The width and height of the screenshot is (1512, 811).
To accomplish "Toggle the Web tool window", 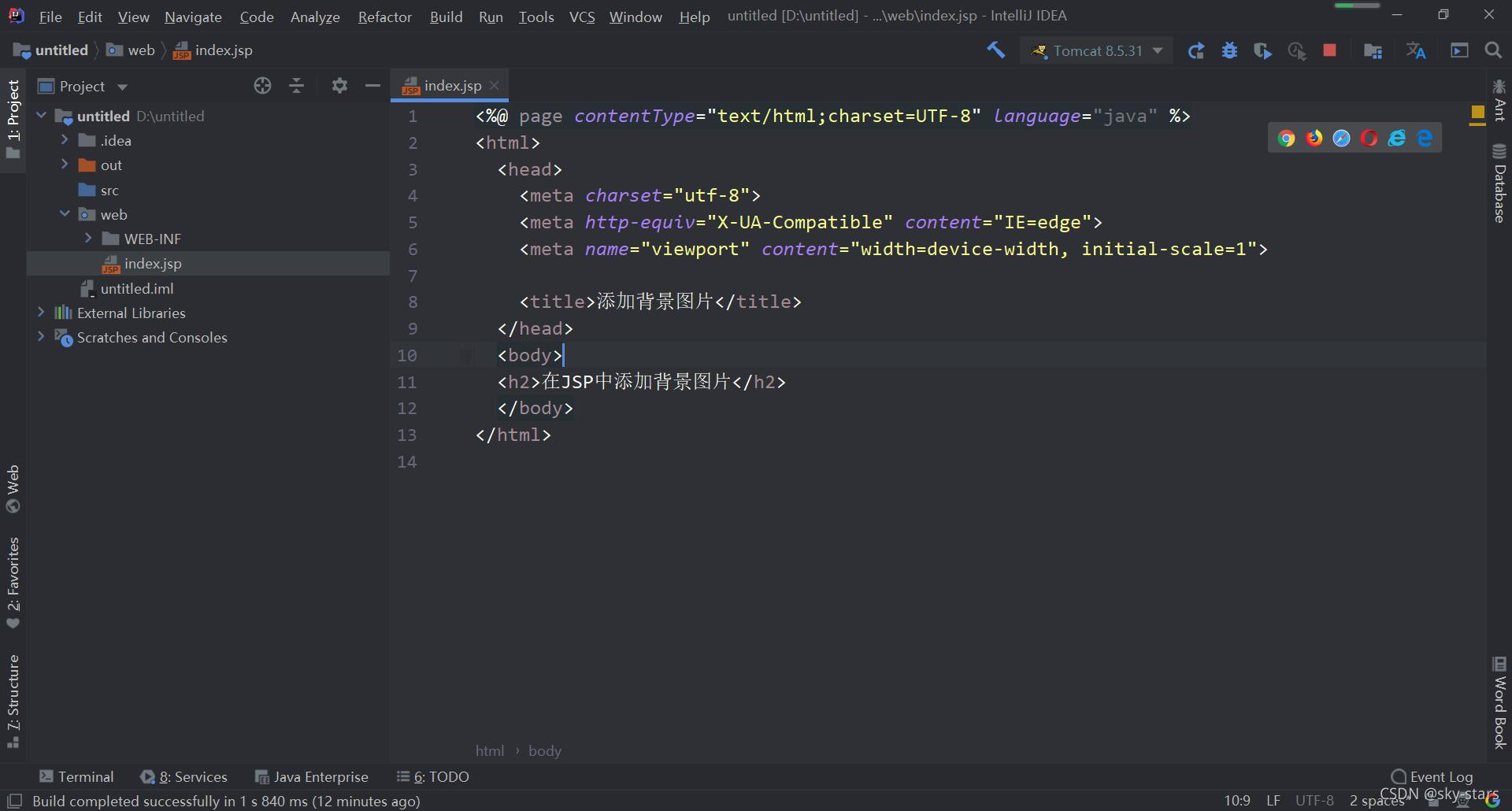I will [13, 489].
